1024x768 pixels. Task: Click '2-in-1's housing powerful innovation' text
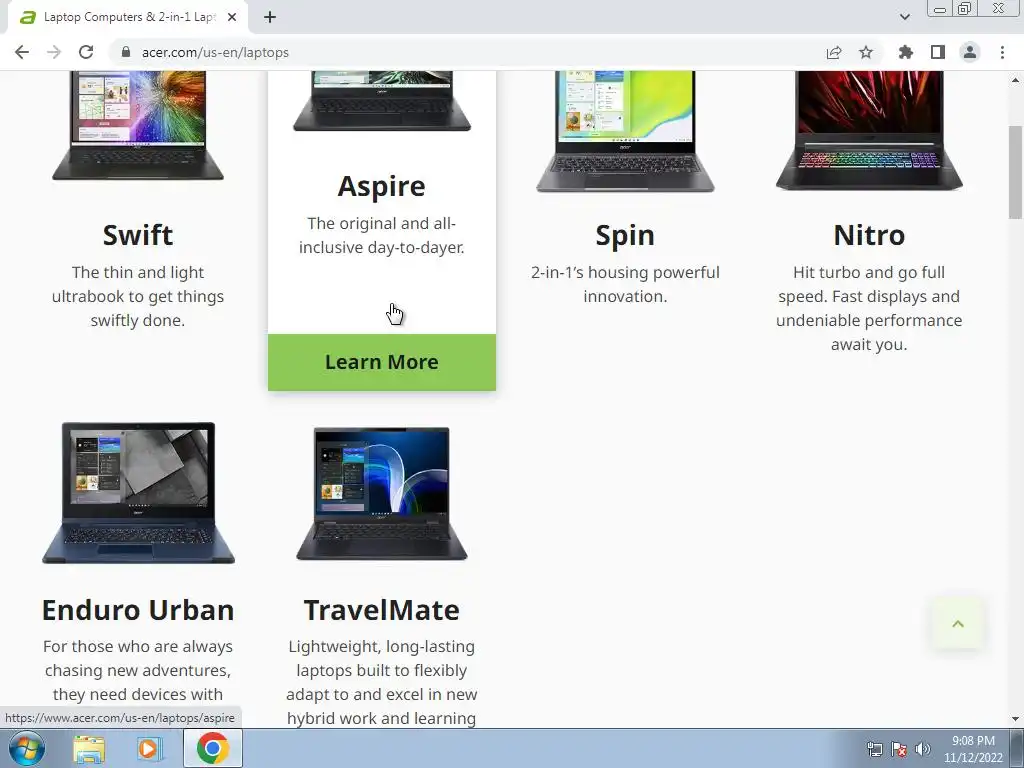click(625, 284)
